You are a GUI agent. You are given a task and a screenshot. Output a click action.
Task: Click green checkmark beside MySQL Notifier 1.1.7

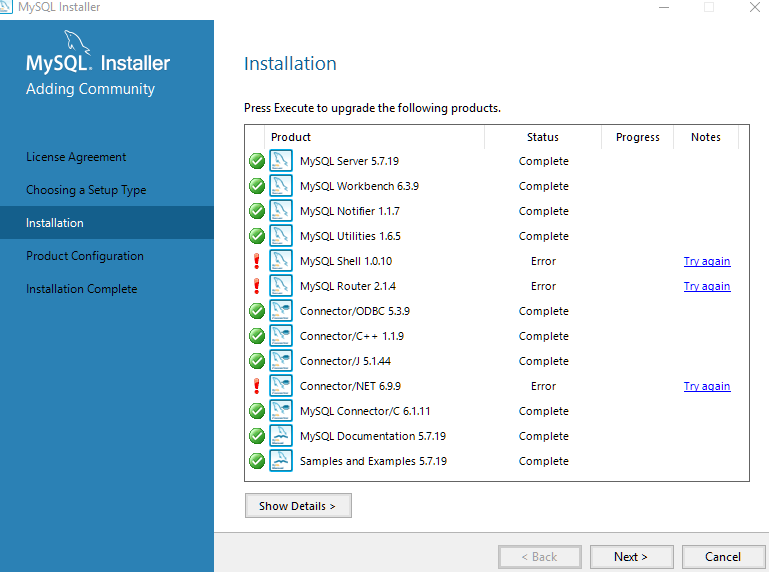point(257,211)
